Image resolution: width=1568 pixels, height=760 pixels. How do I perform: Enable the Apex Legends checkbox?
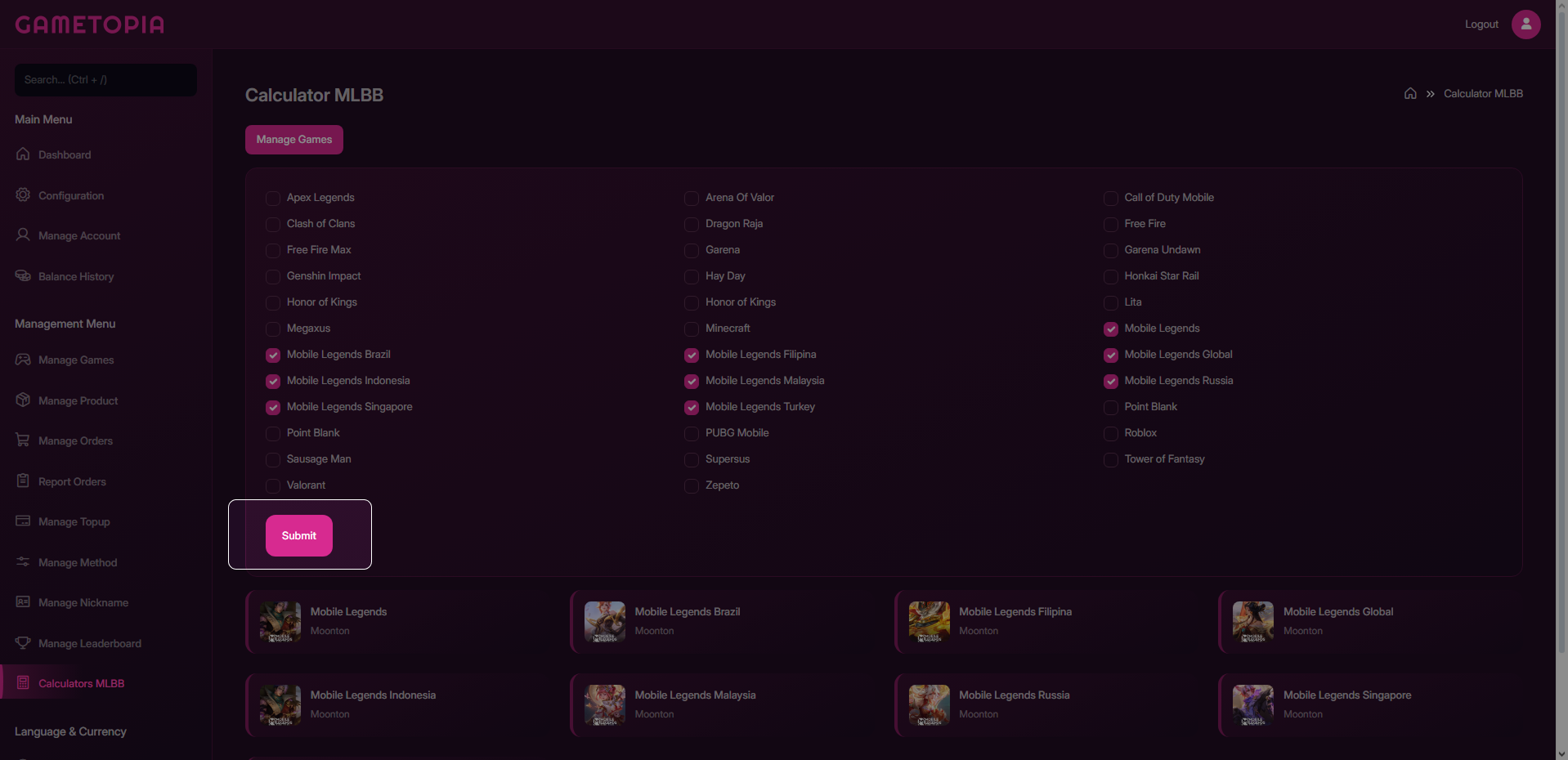pos(273,198)
